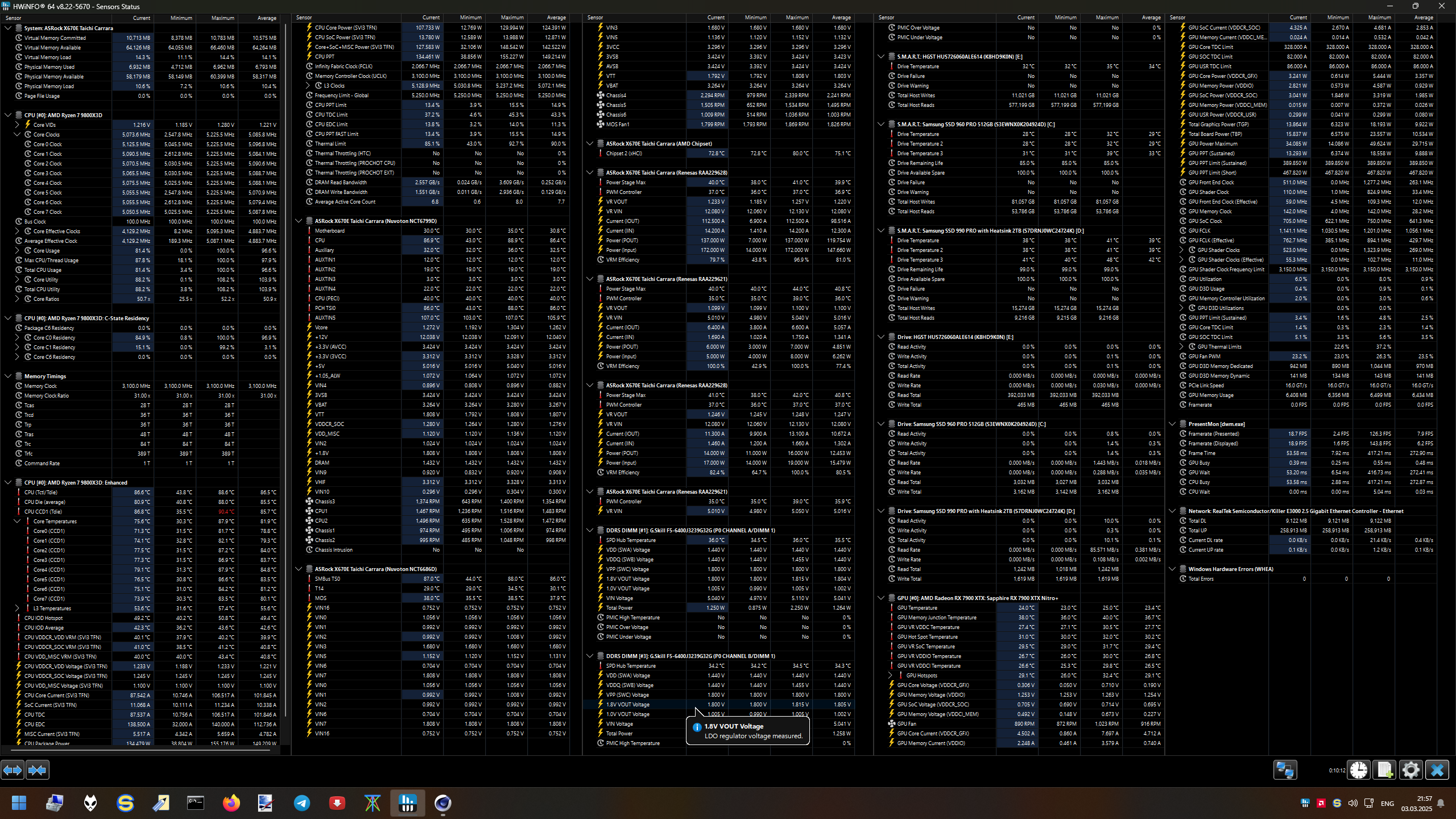Select the GPU Temperature sensor row

point(917,608)
